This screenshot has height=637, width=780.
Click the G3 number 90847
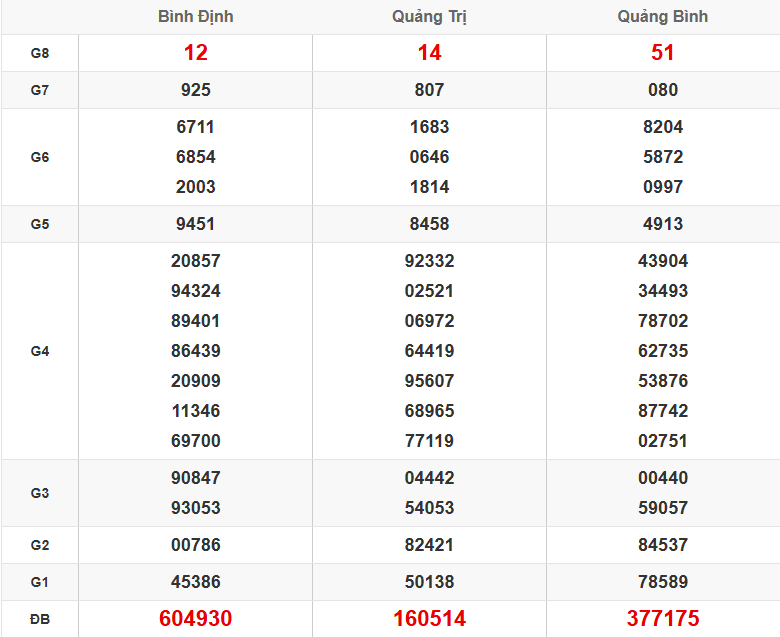pyautogui.click(x=195, y=478)
